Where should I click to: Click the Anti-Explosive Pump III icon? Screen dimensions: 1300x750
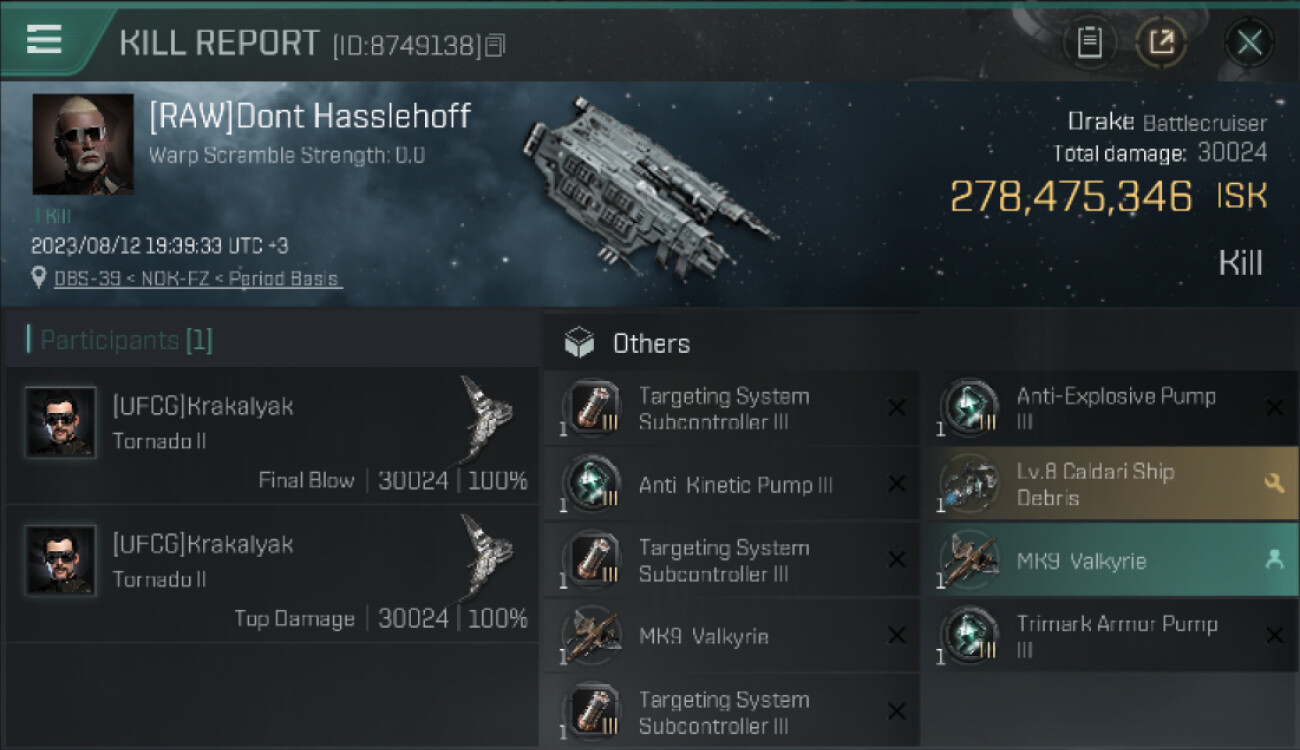pyautogui.click(x=969, y=408)
